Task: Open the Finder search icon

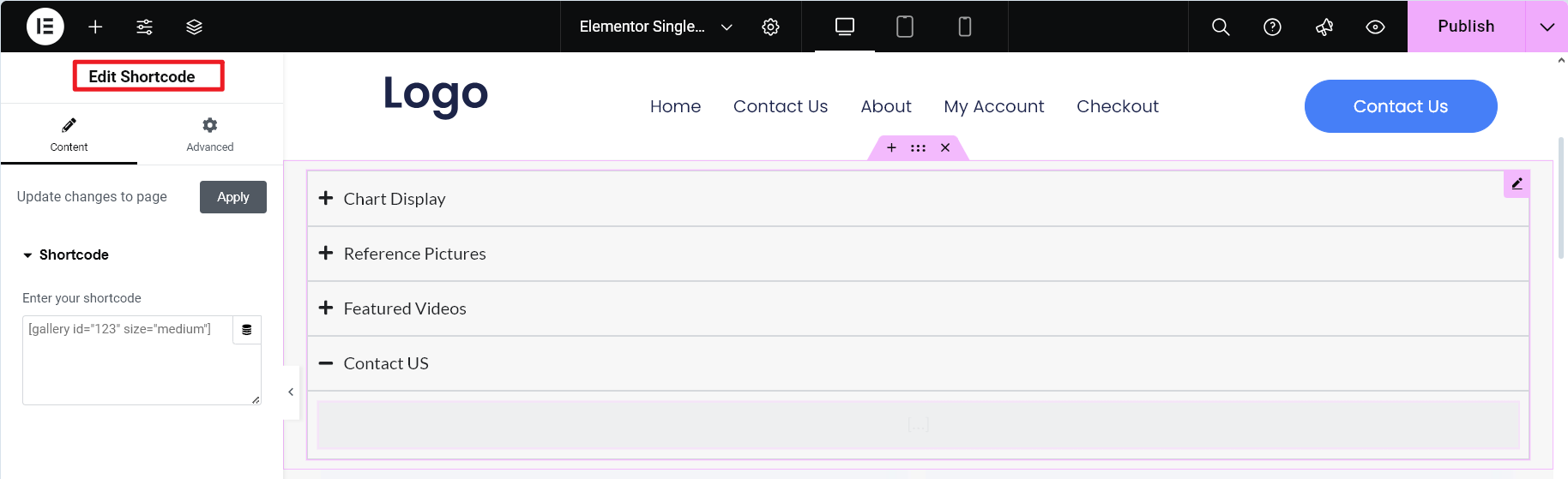Action: (x=1221, y=27)
